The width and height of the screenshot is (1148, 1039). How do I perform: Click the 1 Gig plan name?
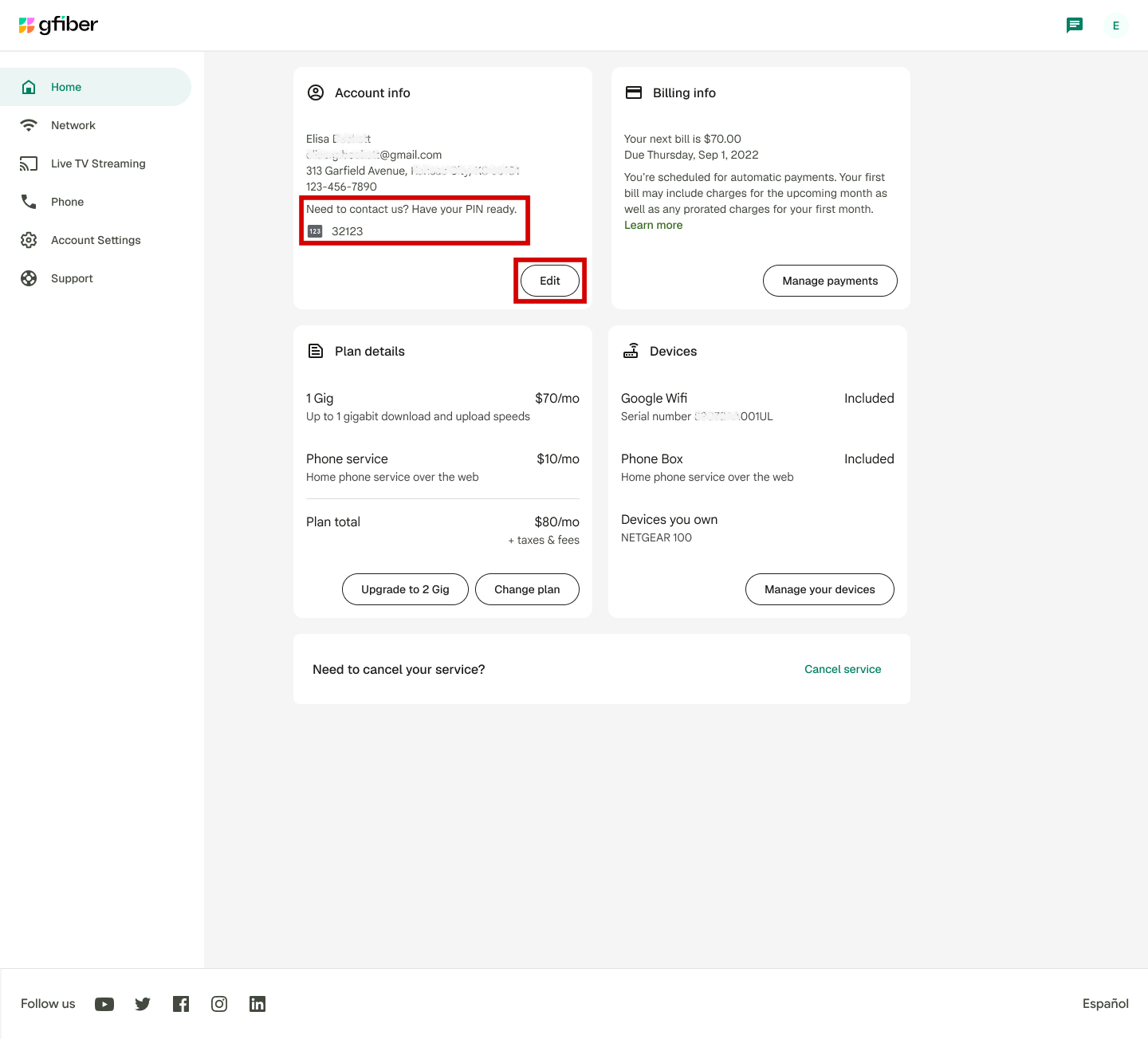click(320, 398)
